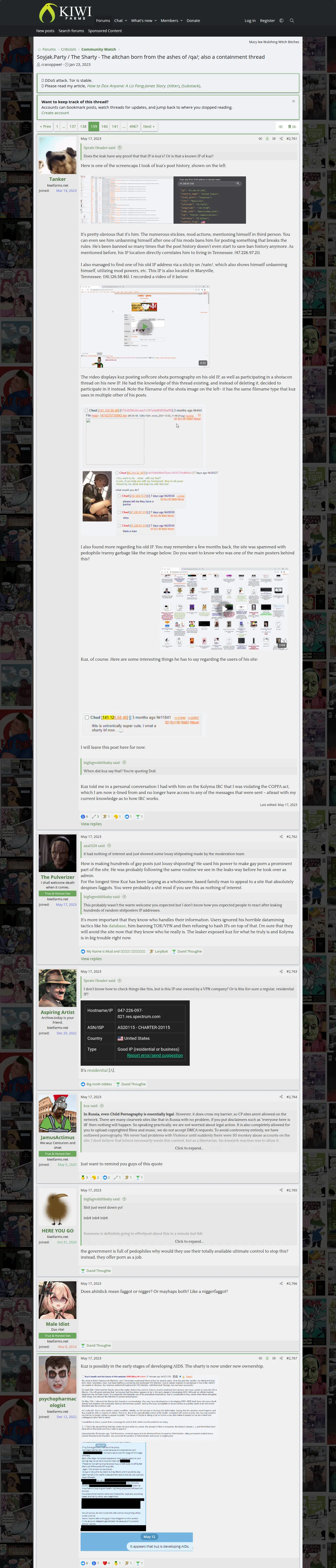Show replies under post #2,762
This screenshot has width=336, height=1568.
tap(92, 959)
